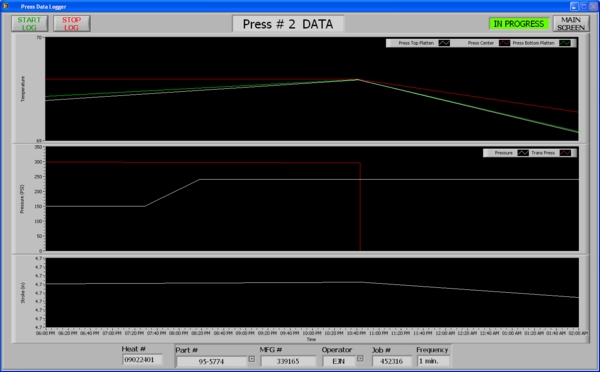Click the MFG # field showing 339165
This screenshot has width=600, height=372.
[x=288, y=361]
